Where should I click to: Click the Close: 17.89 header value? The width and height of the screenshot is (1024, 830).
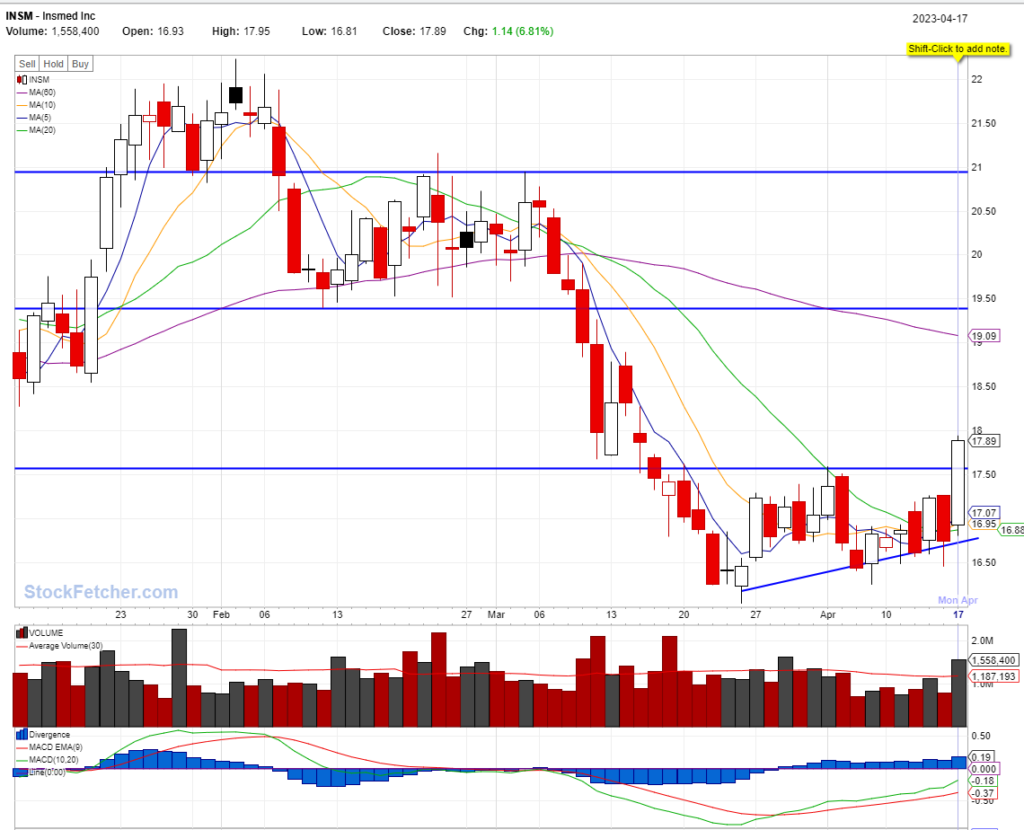tap(414, 31)
